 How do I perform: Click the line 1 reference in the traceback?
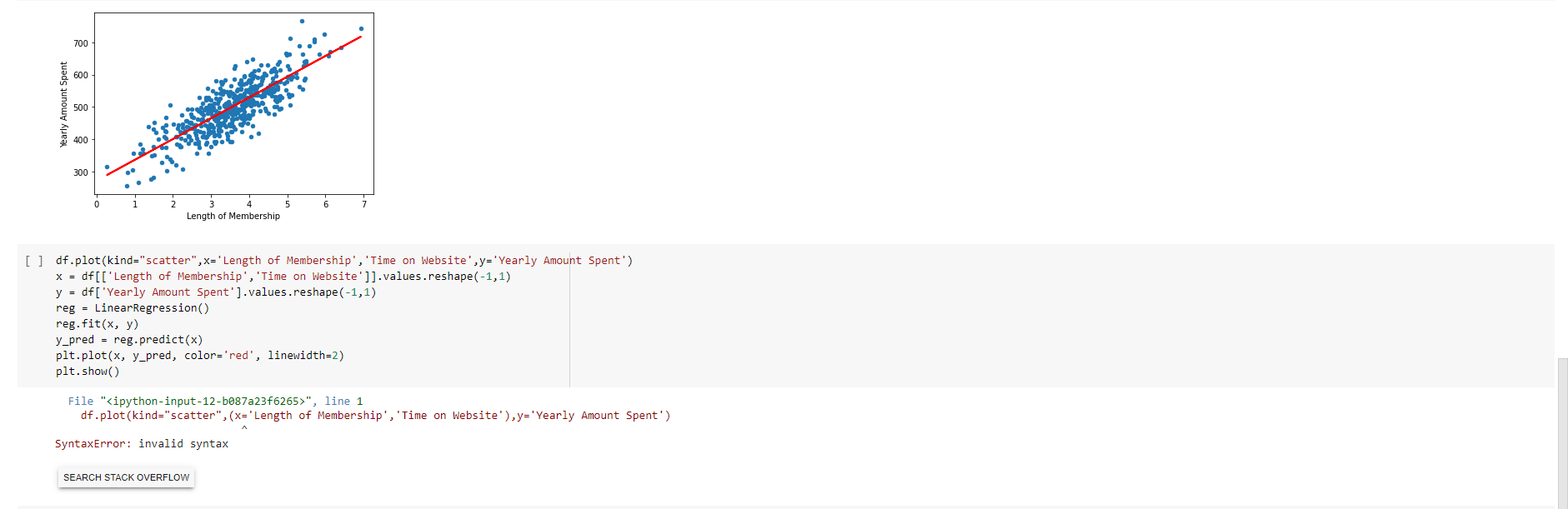click(x=353, y=401)
